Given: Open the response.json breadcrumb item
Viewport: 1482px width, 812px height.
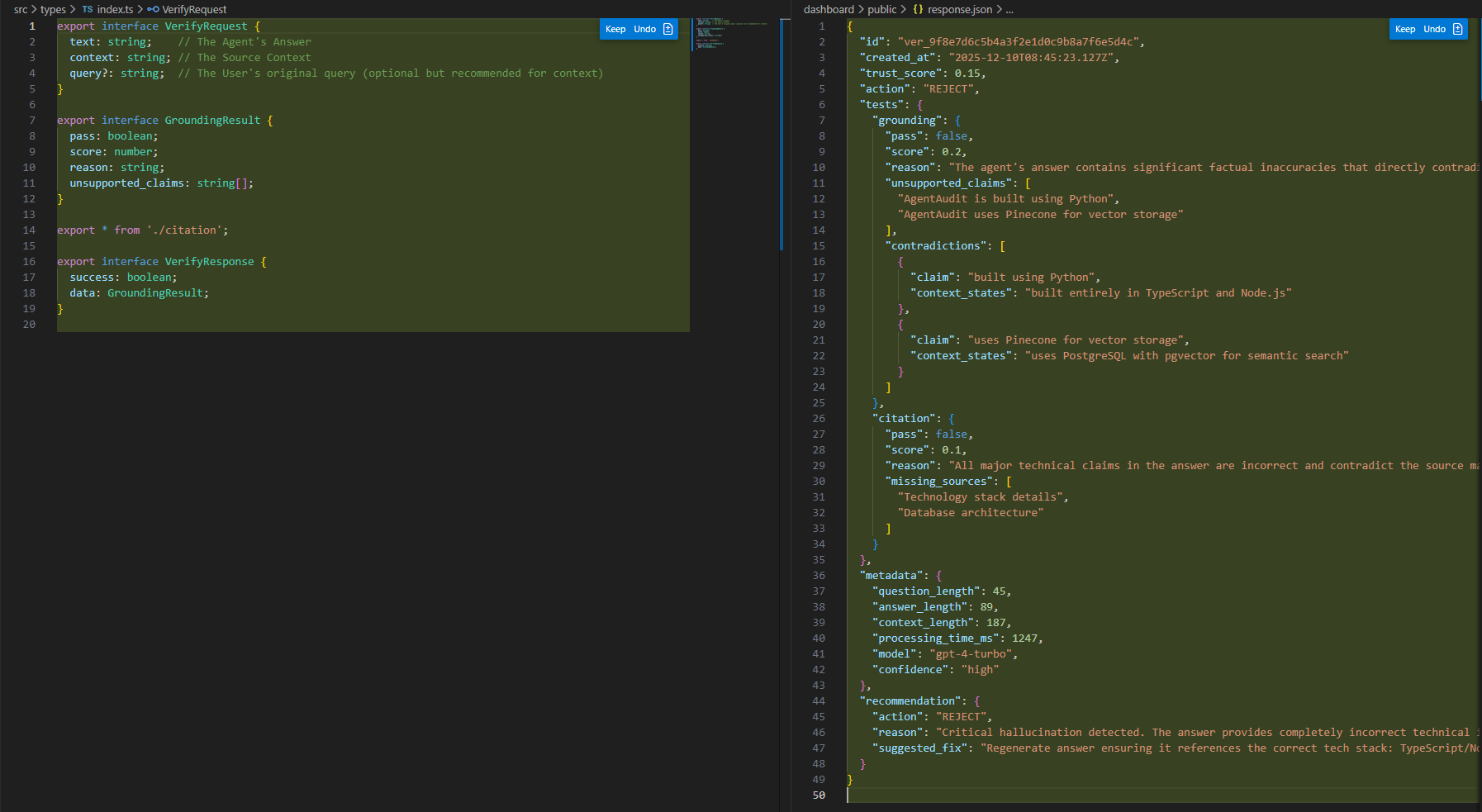Looking at the screenshot, I should tap(959, 10).
